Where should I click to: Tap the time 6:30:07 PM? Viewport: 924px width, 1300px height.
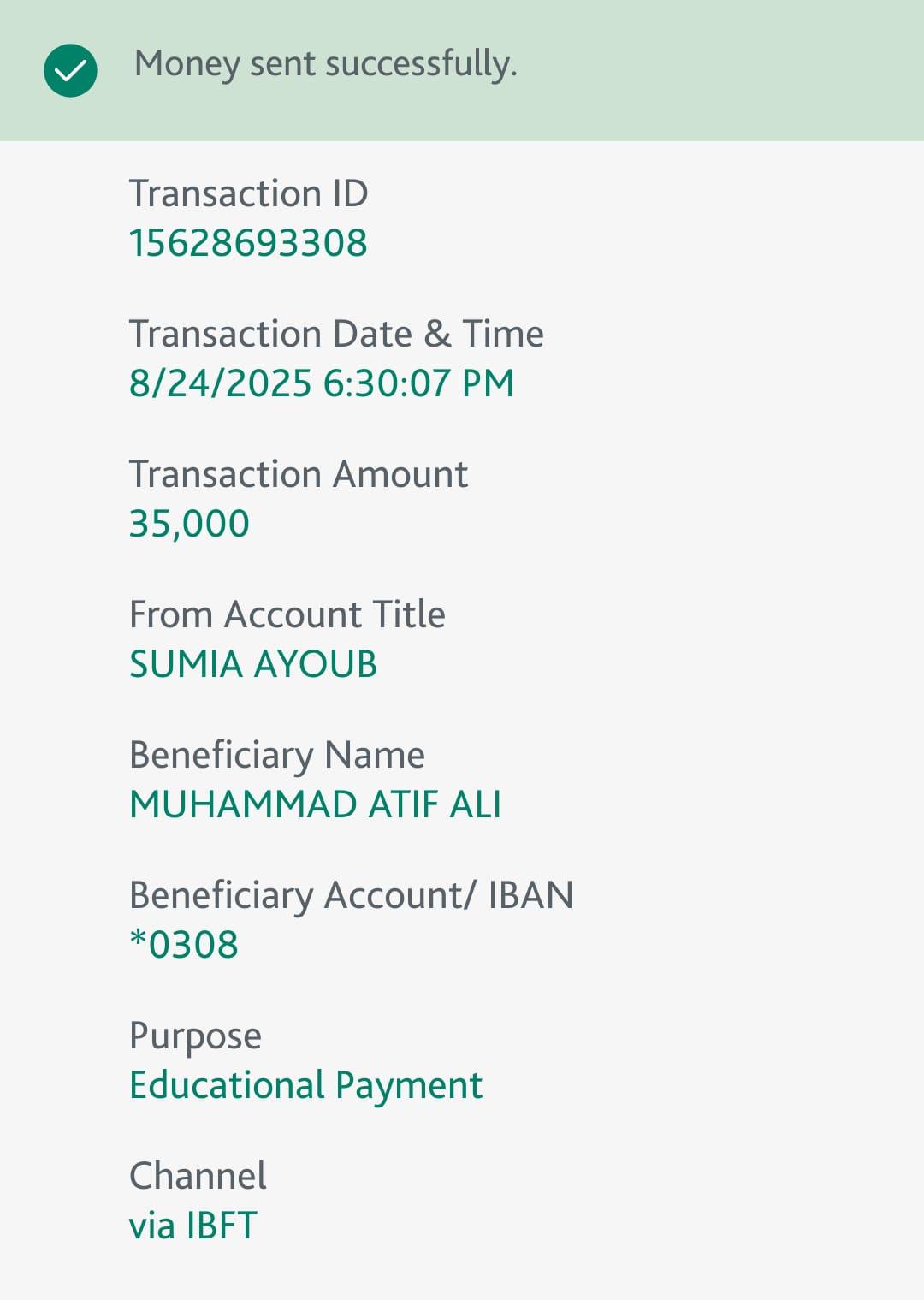point(418,383)
